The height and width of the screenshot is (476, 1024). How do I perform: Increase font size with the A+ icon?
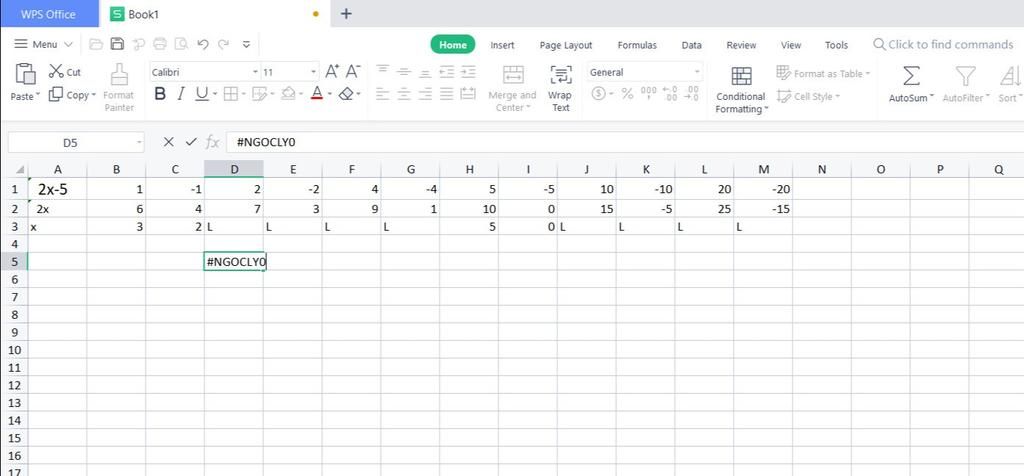click(x=332, y=71)
